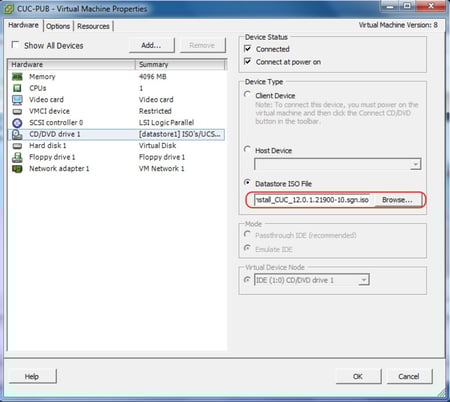Click the Cancel button

[409, 376]
